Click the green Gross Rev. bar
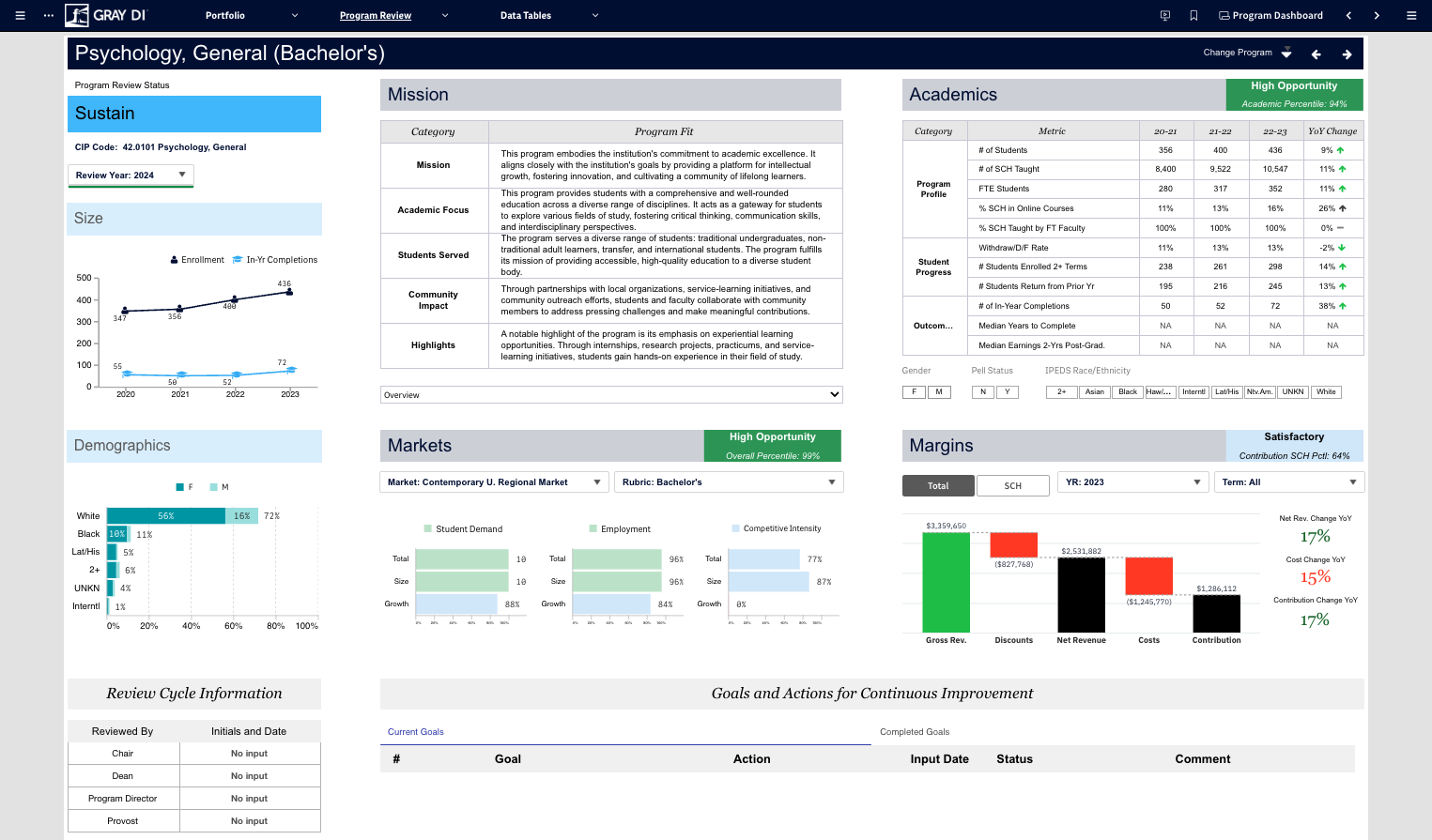 946,582
